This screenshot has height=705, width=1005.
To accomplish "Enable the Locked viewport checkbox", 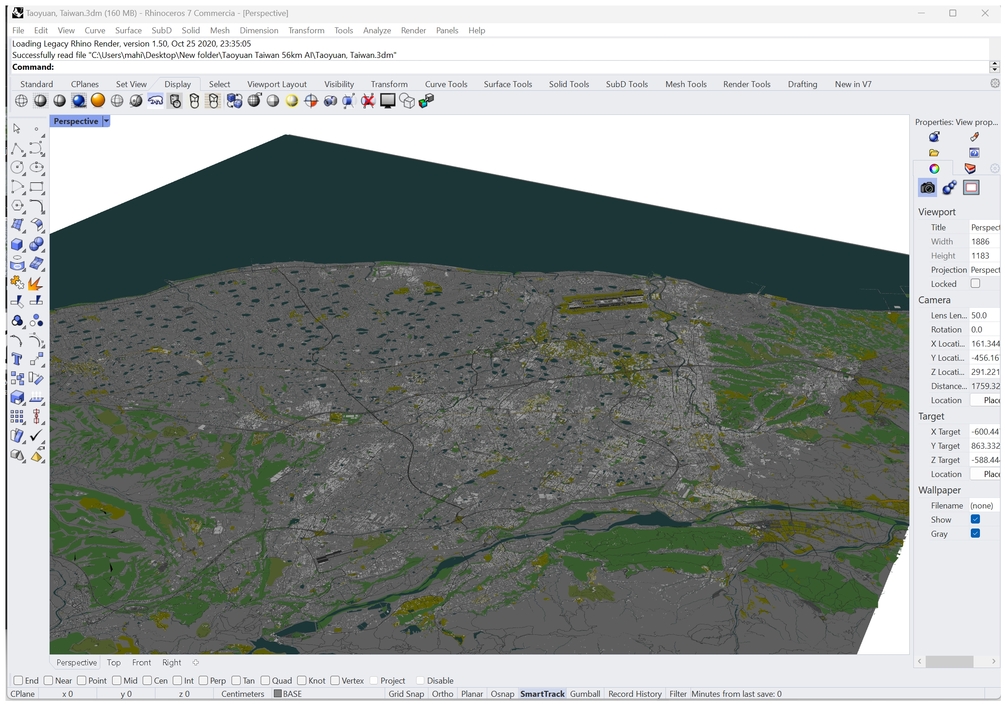I will point(975,284).
